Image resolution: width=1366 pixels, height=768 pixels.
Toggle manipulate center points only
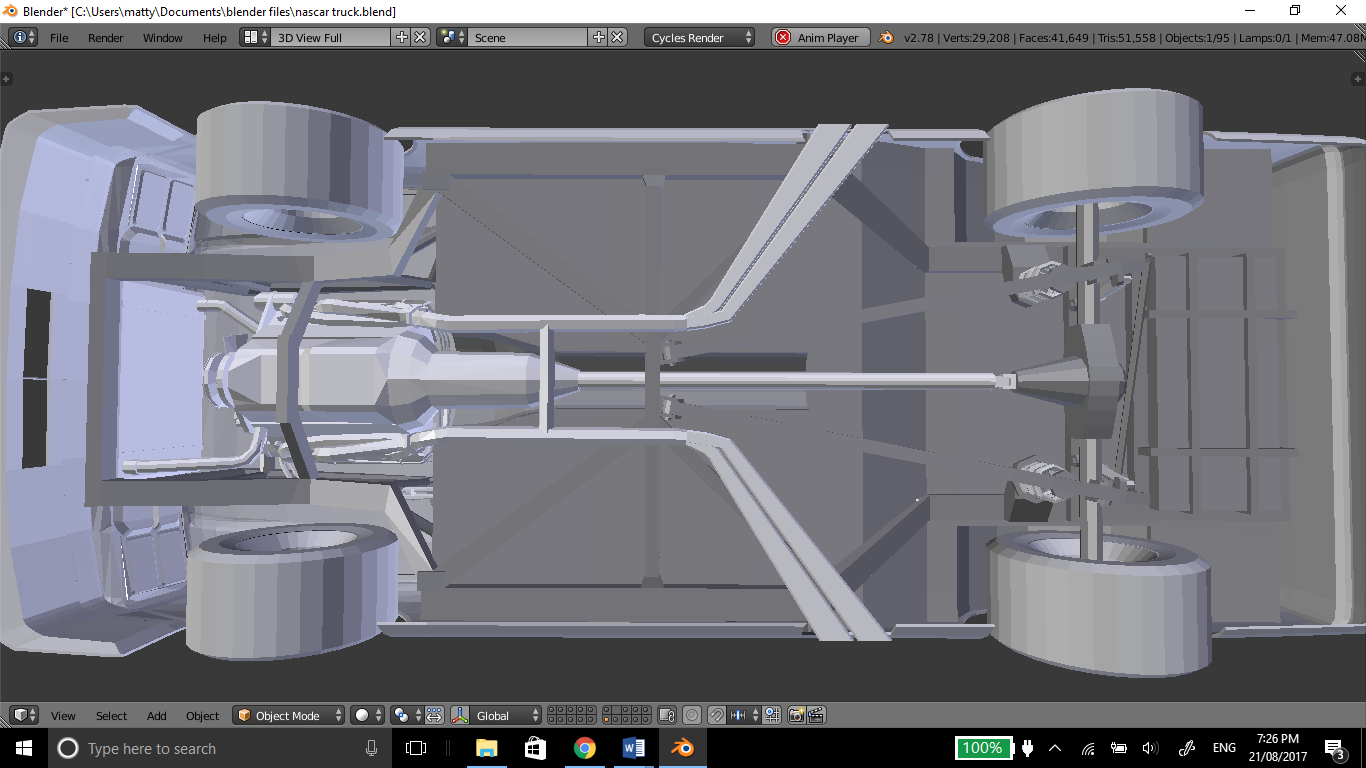coord(434,715)
